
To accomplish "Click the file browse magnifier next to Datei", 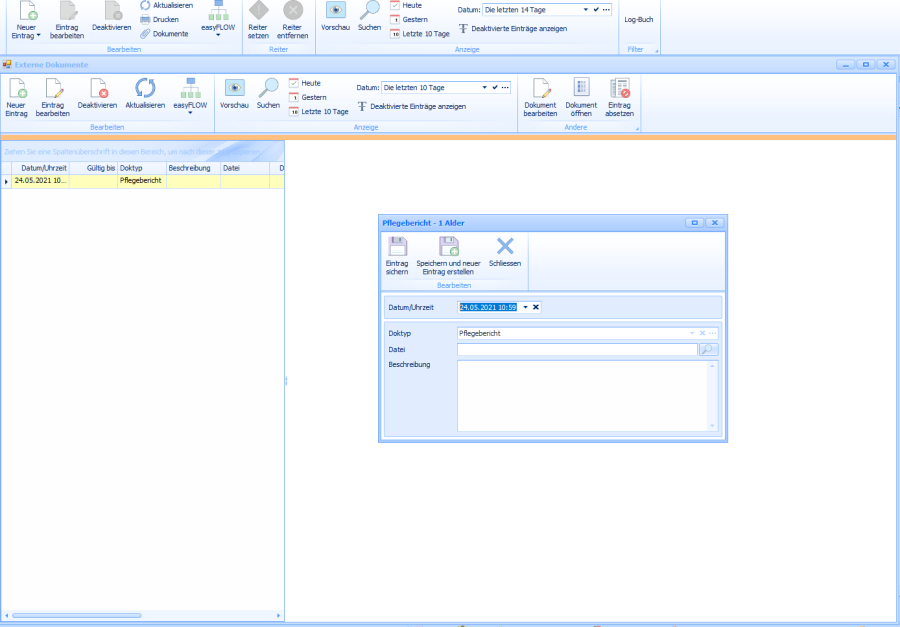I will click(x=708, y=350).
